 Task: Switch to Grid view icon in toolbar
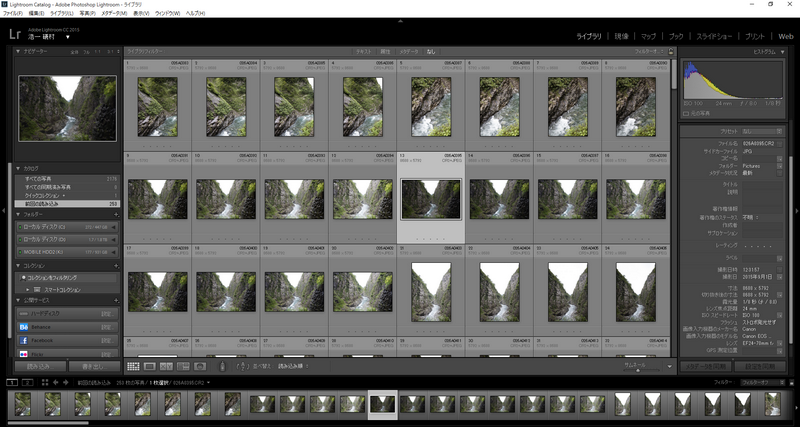pyautogui.click(x=133, y=366)
